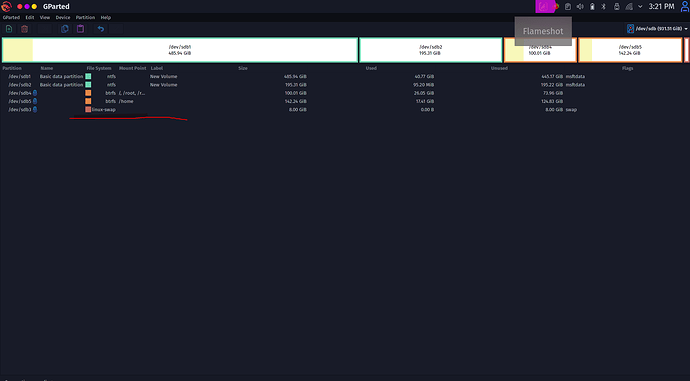The image size is (690, 381).
Task: Click the battery status tray icon
Action: click(592, 7)
